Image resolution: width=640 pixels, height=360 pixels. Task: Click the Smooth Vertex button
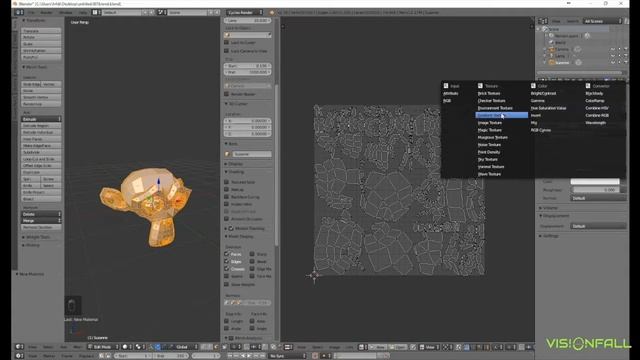41,97
